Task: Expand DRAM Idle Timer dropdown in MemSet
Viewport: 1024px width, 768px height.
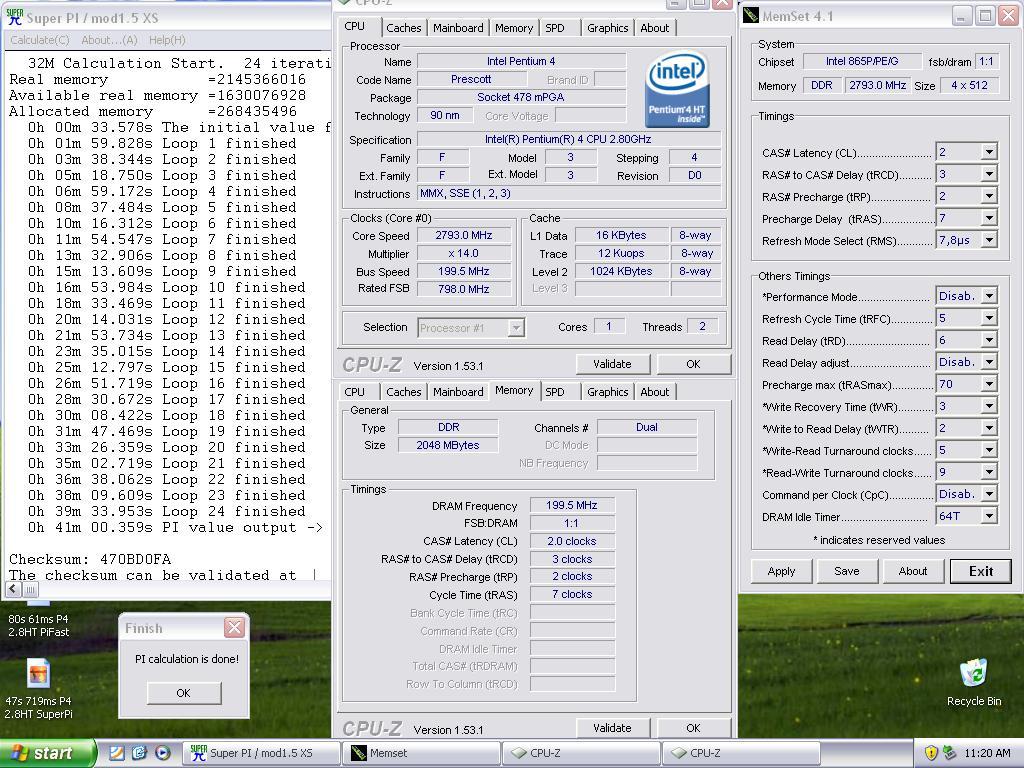Action: click(x=989, y=516)
